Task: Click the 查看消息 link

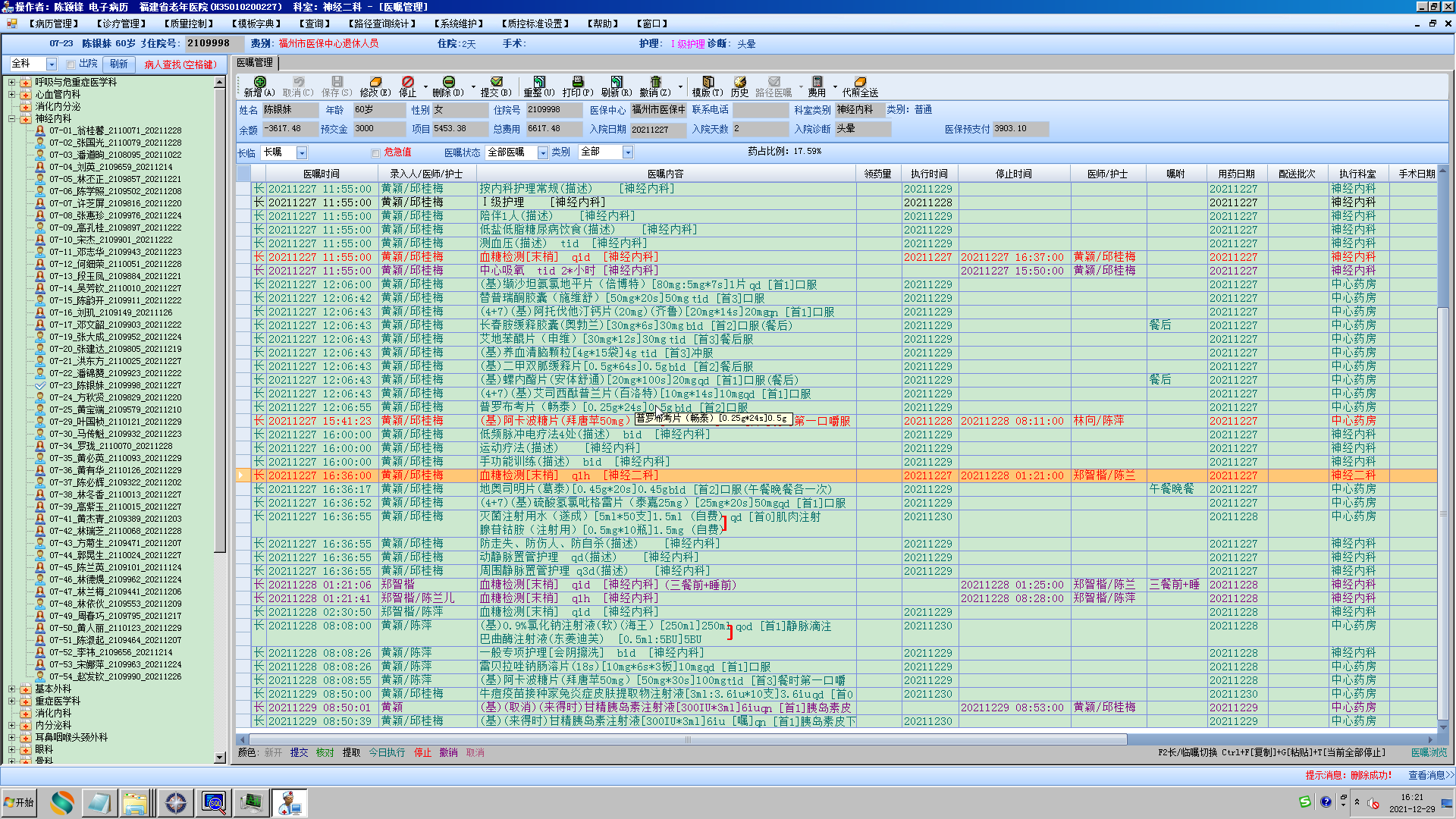Action: (1430, 775)
